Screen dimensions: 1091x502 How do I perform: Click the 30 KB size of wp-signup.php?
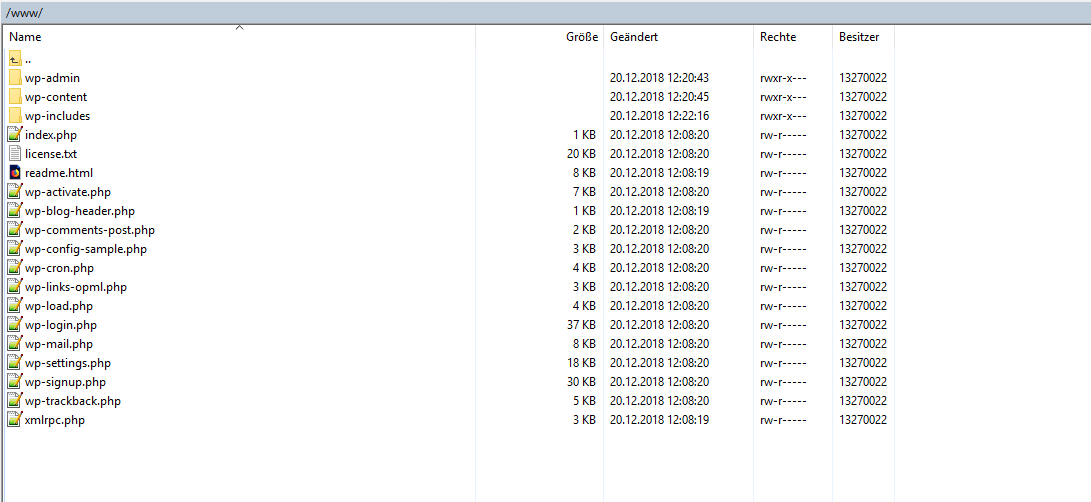[582, 382]
